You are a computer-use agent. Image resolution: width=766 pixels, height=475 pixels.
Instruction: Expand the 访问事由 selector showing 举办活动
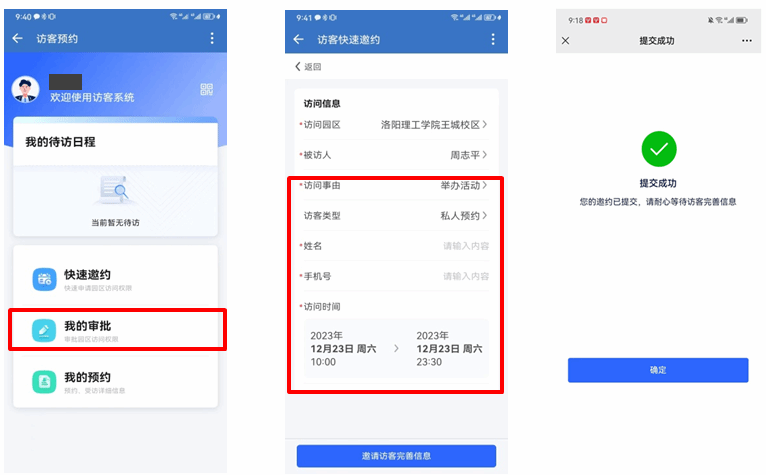pos(396,185)
